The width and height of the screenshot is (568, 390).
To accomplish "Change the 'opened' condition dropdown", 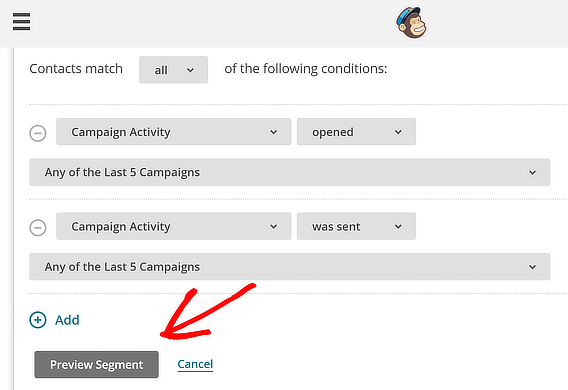I will (x=356, y=131).
